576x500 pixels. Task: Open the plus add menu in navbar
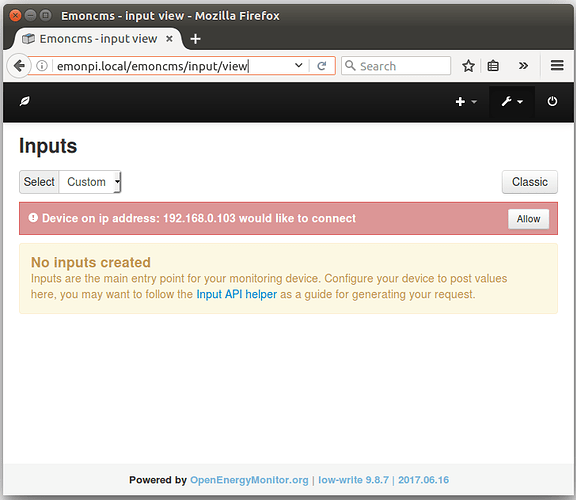coord(466,102)
